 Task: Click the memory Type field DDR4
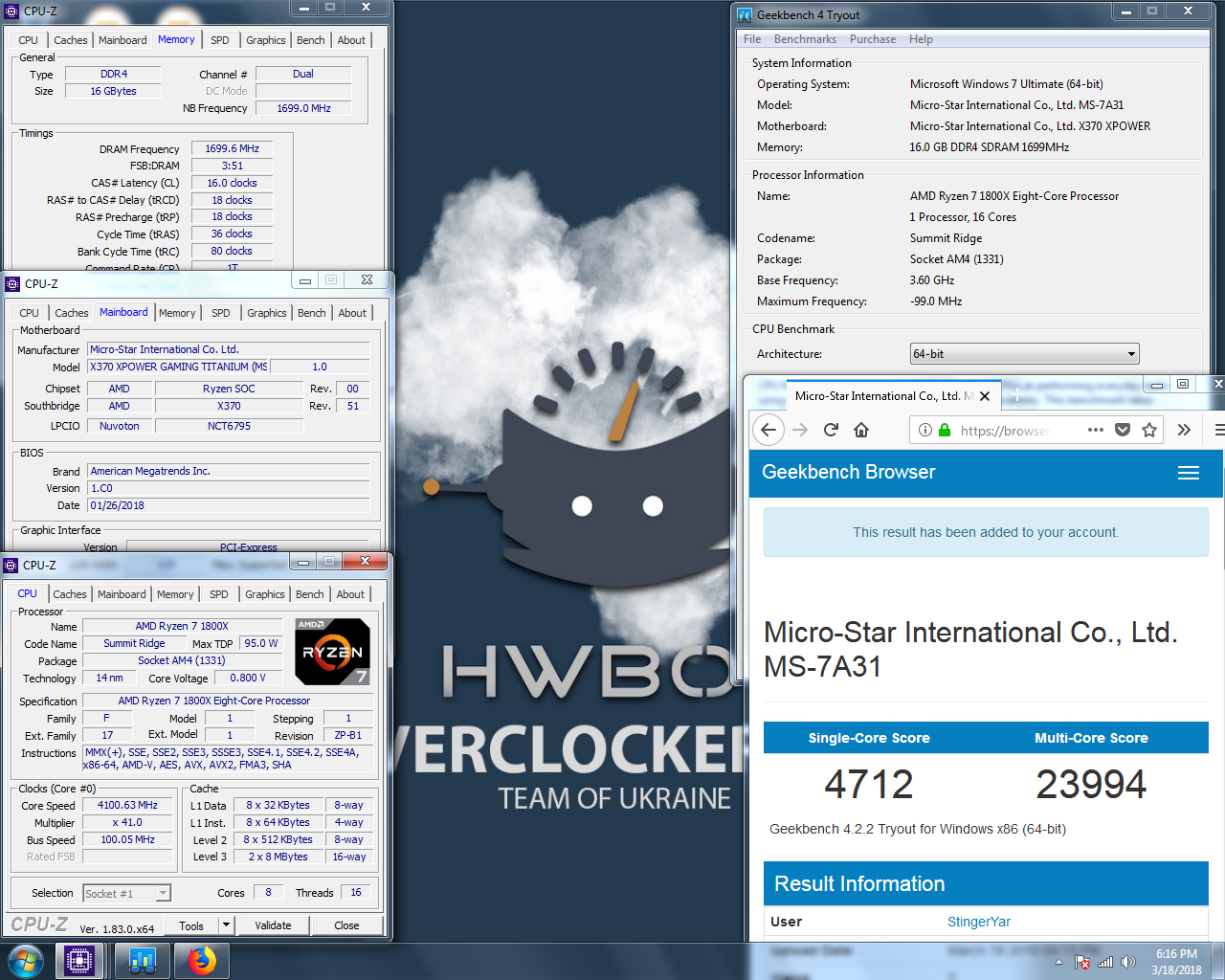click(x=113, y=74)
